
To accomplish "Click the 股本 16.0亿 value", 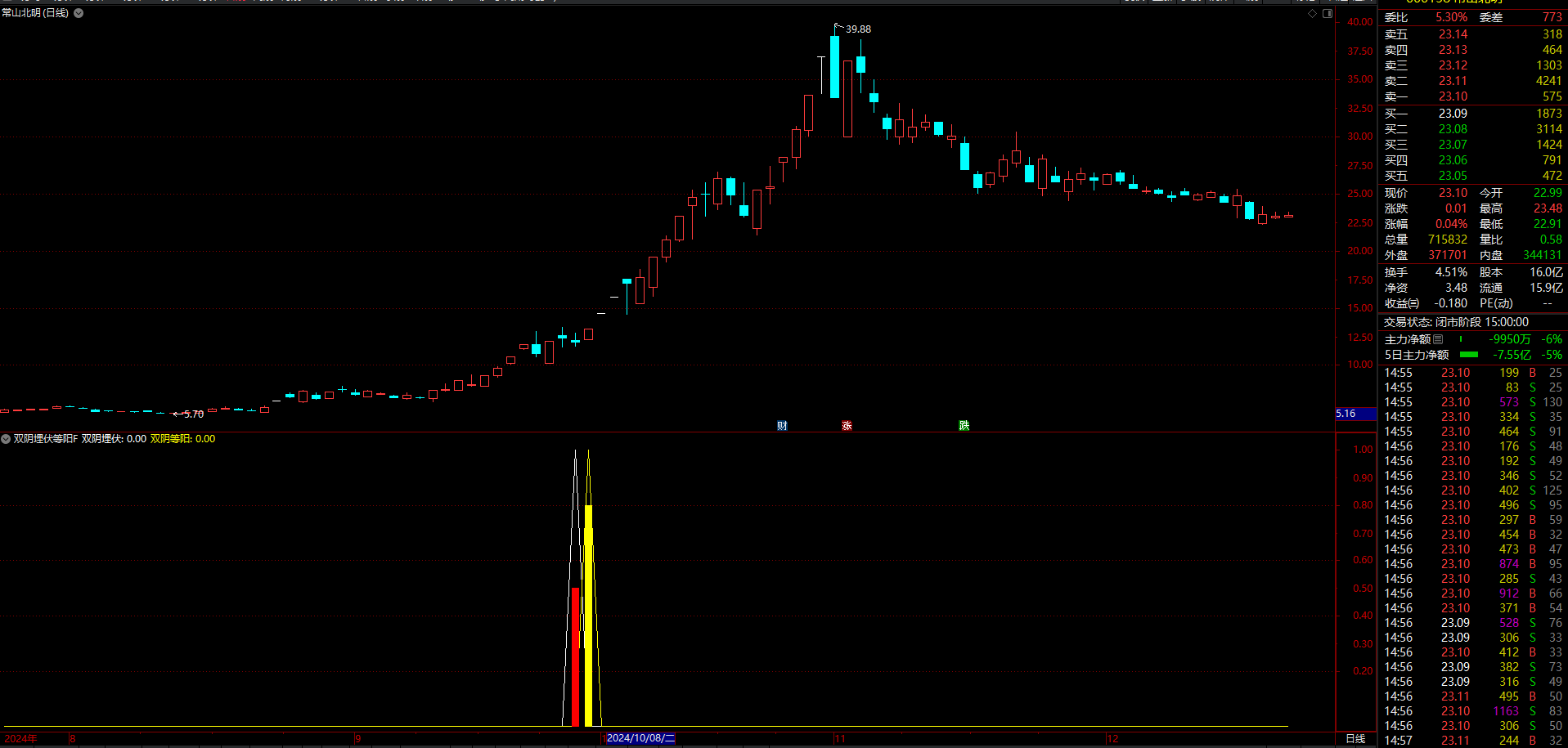I will (1546, 272).
